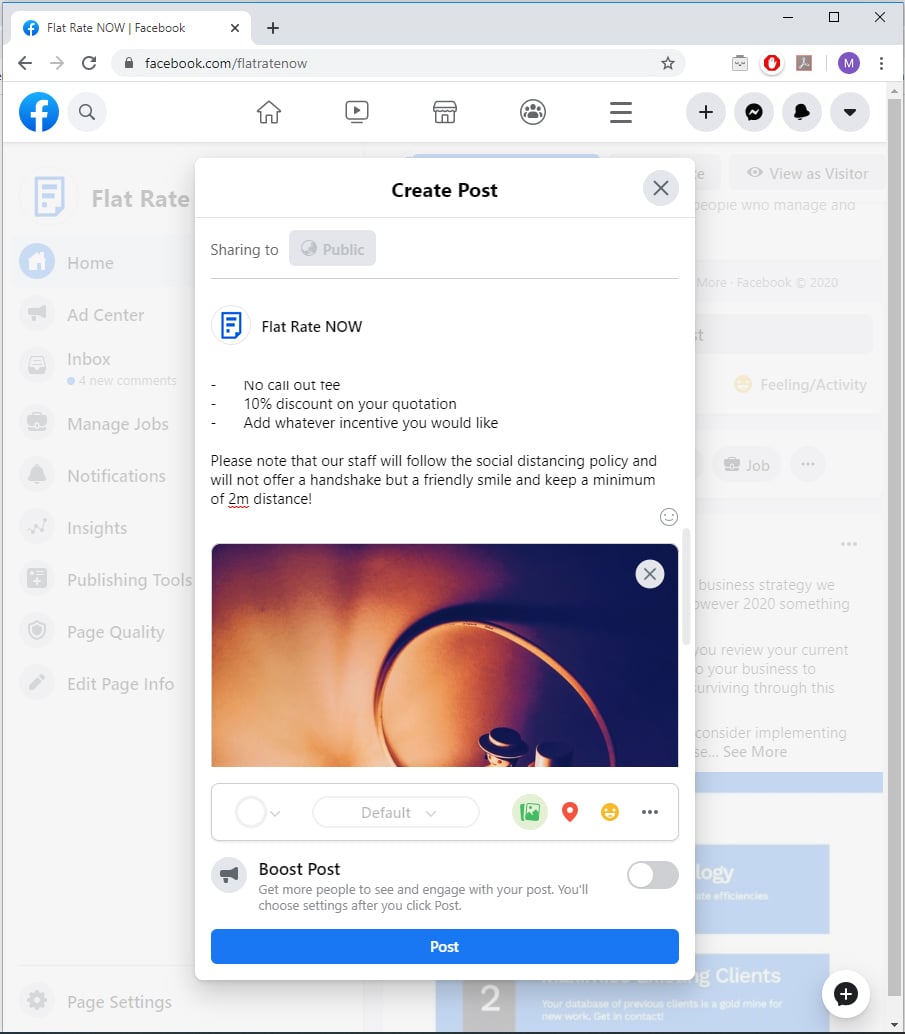Click the Boost Post megaphone icon
The width and height of the screenshot is (905, 1034).
(229, 874)
